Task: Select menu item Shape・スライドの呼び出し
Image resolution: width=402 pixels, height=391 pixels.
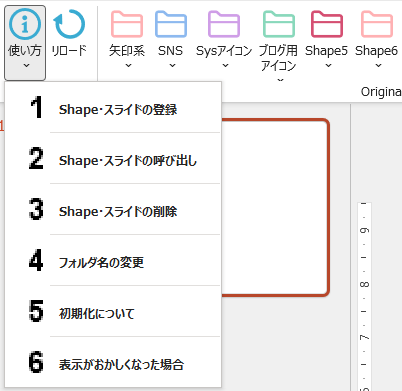Action: coord(113,158)
